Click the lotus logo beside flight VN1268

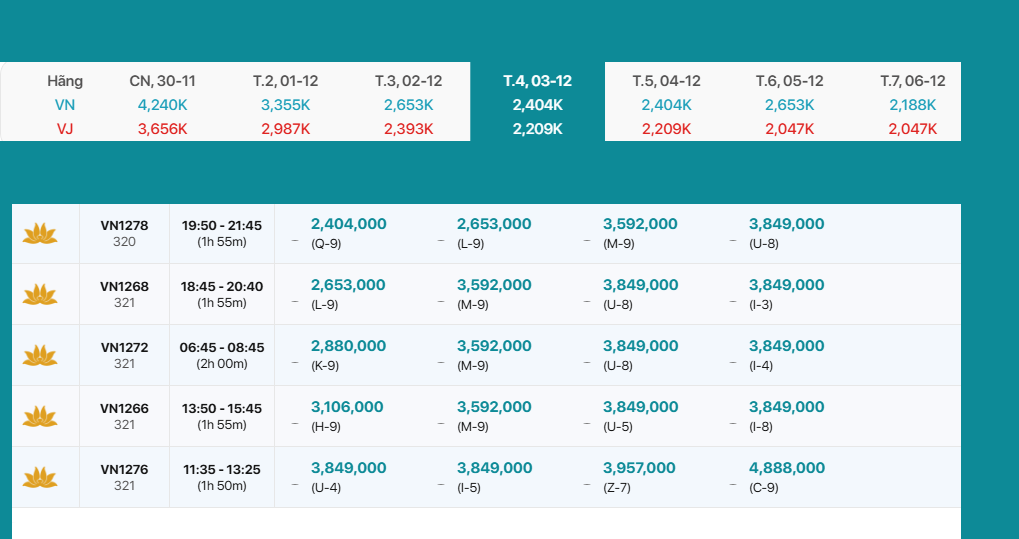pyautogui.click(x=40, y=295)
